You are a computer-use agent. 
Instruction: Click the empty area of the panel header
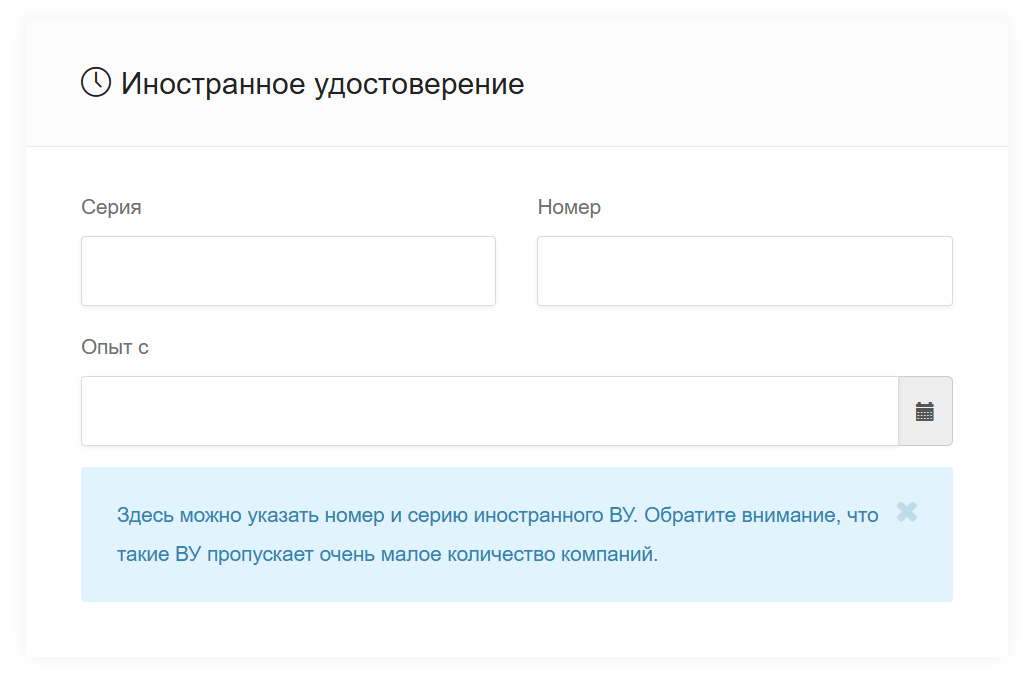[760, 84]
